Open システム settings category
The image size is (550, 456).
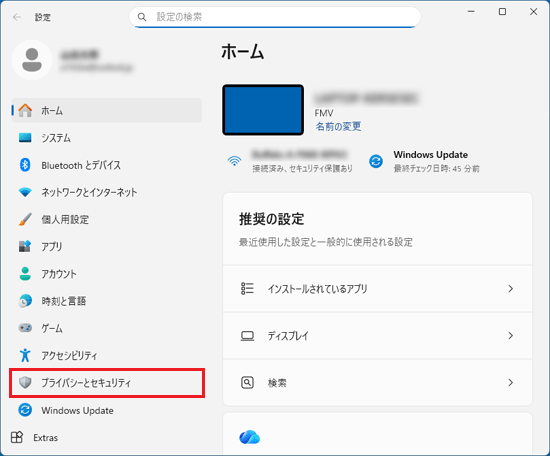(107, 138)
